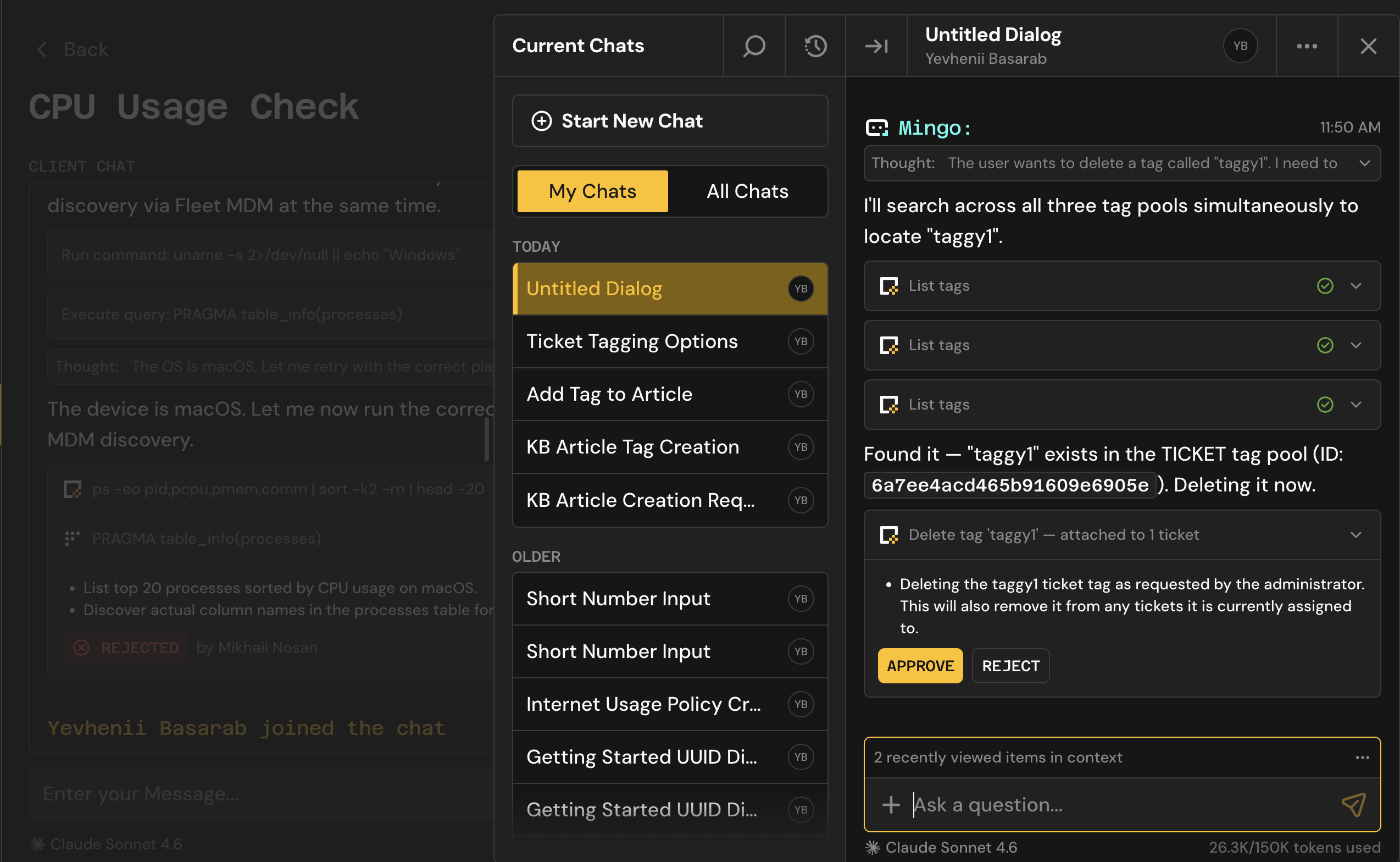The image size is (1400, 862).
Task: Open the first Short Number Input chat
Action: pos(670,599)
